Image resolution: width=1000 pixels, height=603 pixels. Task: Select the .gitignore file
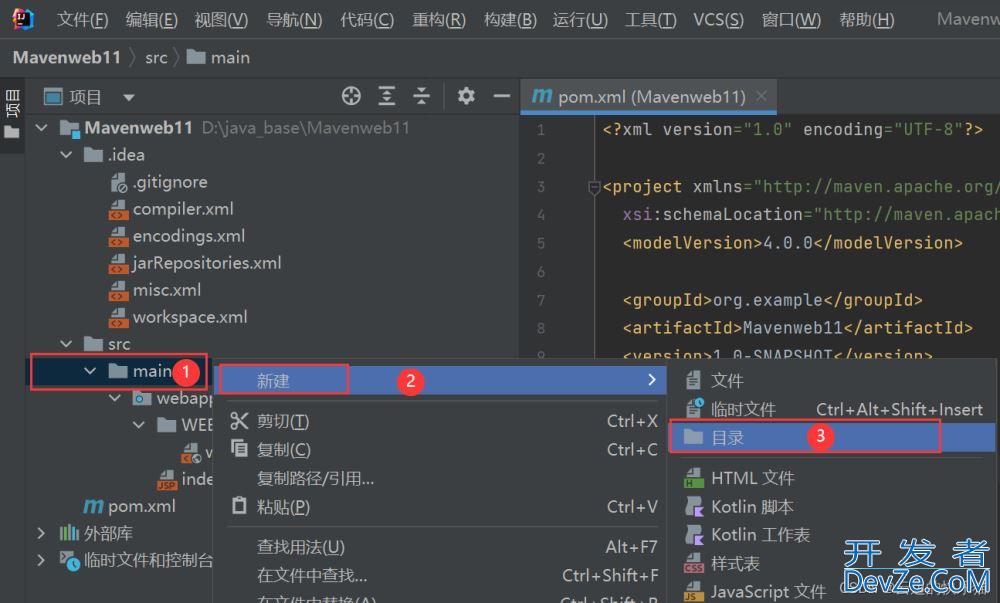159,182
